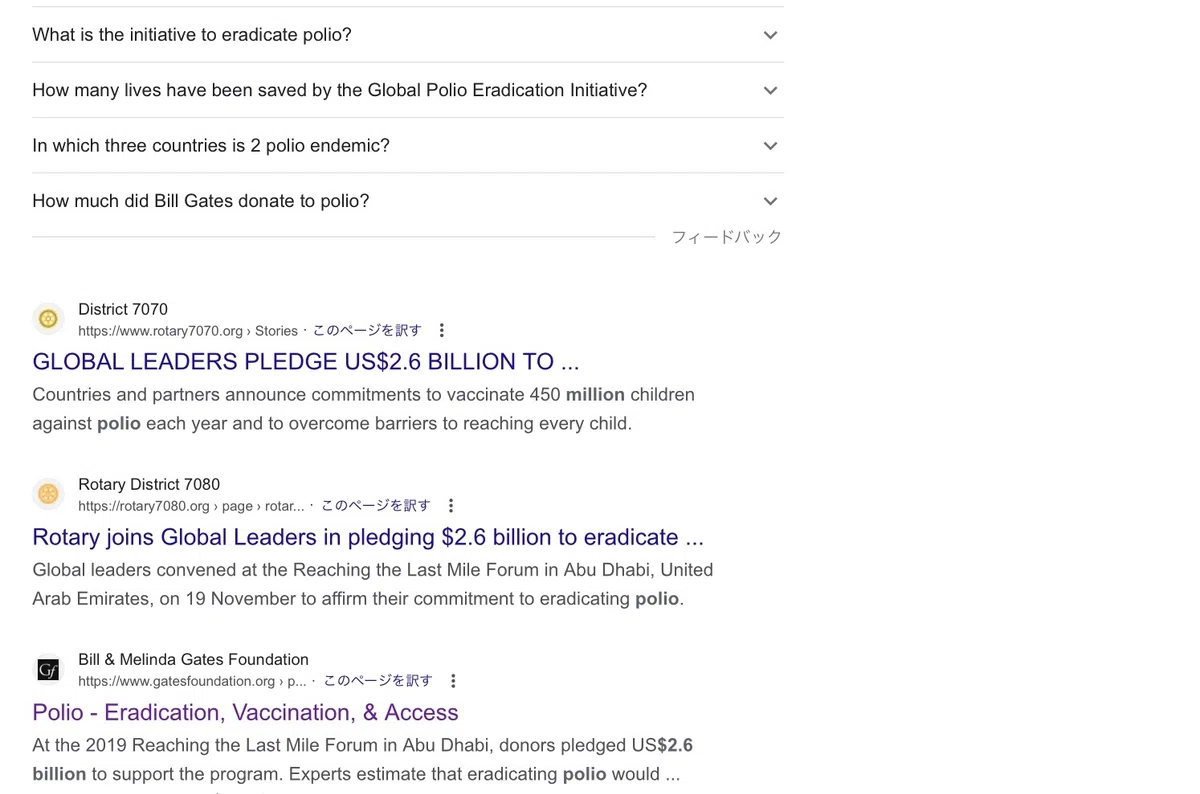The height and width of the screenshot is (794, 1200).
Task: Click the フィードバック feedback link
Action: pyautogui.click(x=727, y=237)
